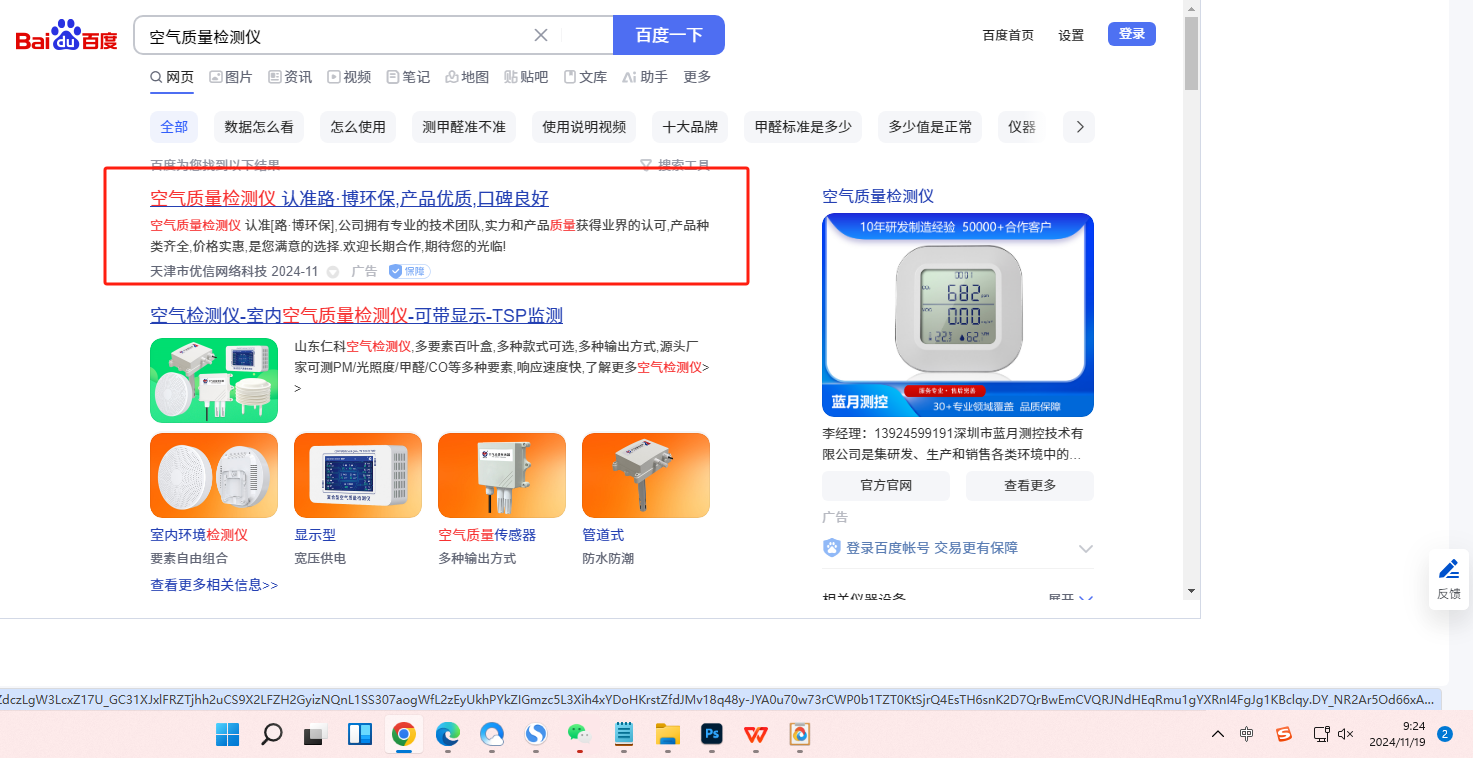
Task: Select the 全部 filter chip
Action: 174,127
